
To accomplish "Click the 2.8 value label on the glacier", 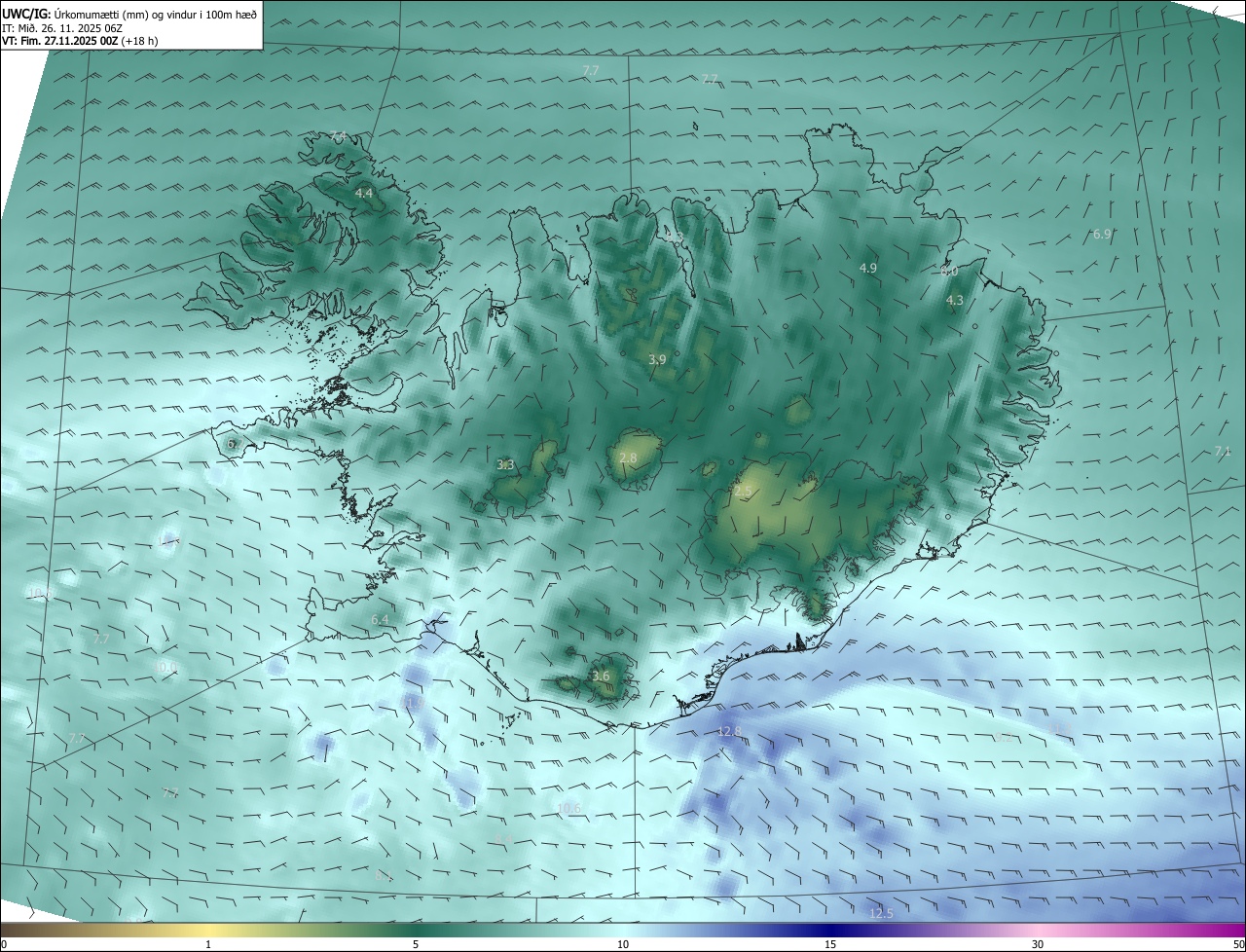I will coord(628,458).
